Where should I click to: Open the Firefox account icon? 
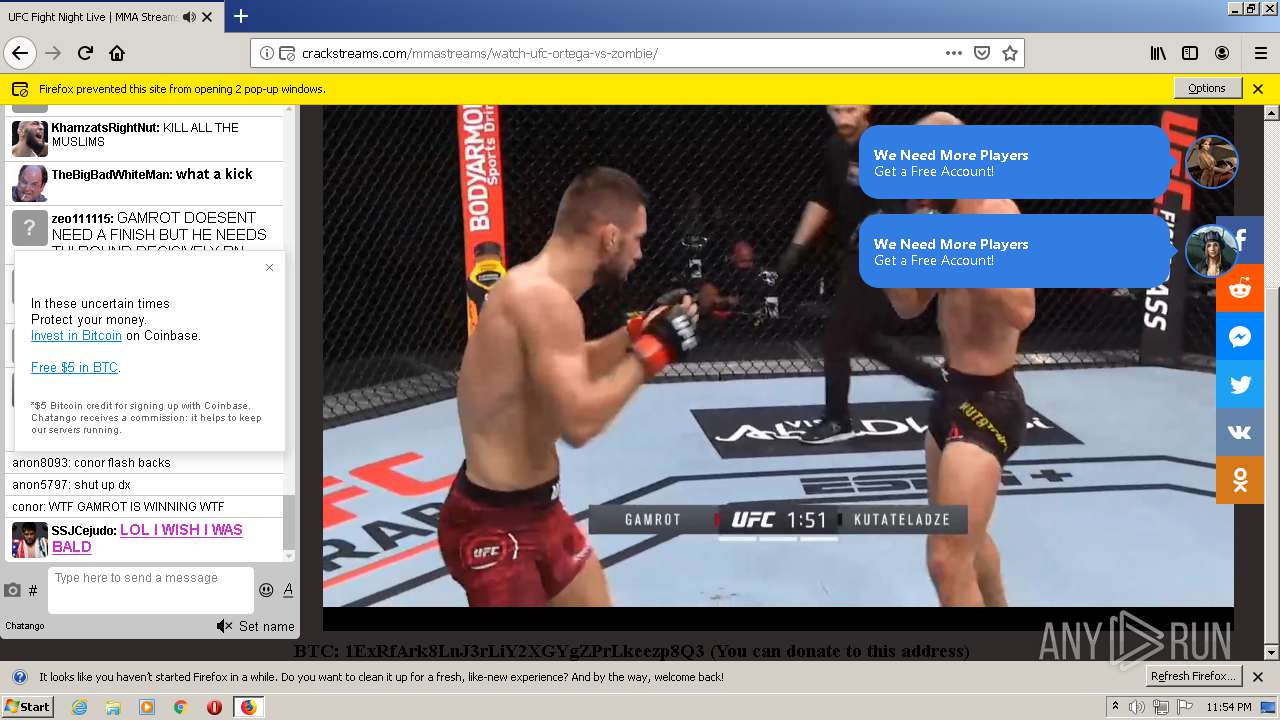(x=1222, y=53)
